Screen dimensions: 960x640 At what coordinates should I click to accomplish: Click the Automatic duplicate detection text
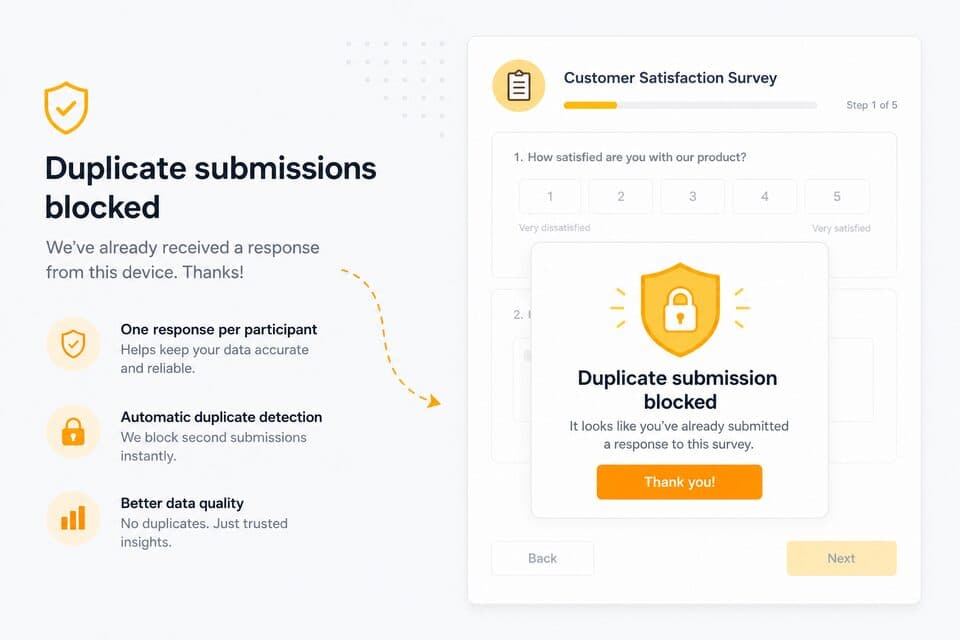[221, 417]
